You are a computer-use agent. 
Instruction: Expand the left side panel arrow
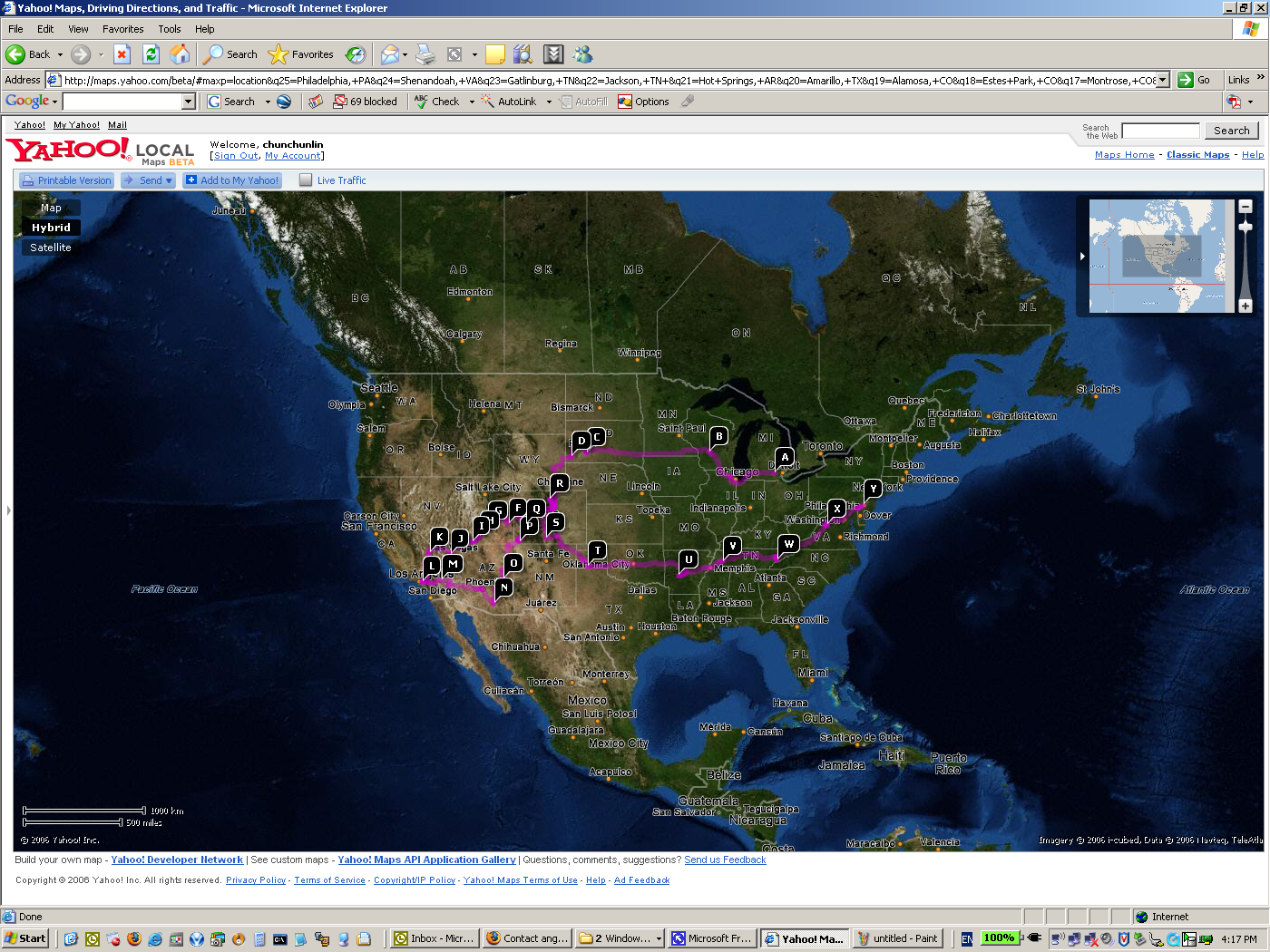[9, 510]
